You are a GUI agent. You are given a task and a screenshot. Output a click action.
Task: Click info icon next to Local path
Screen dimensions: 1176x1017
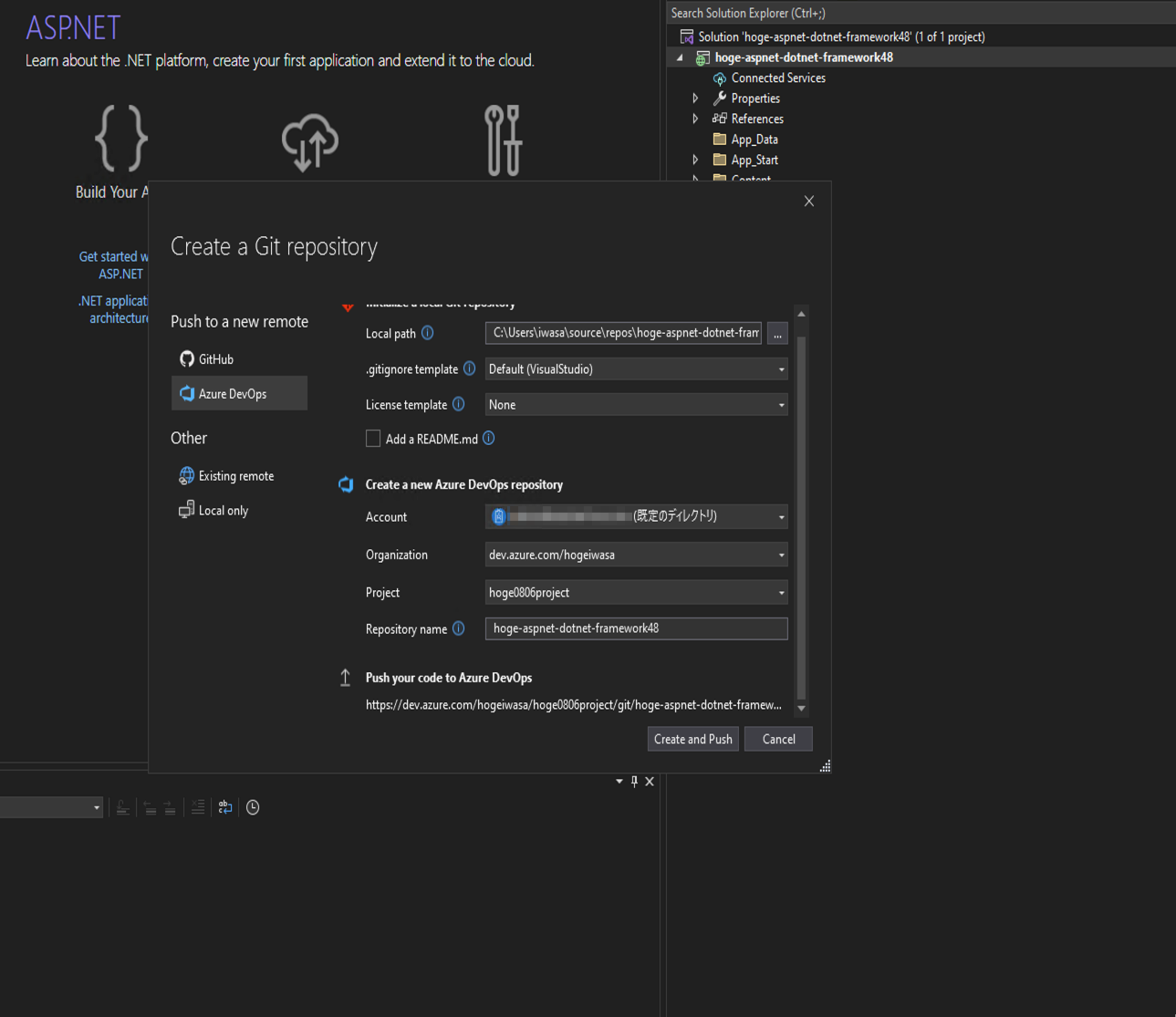click(427, 333)
